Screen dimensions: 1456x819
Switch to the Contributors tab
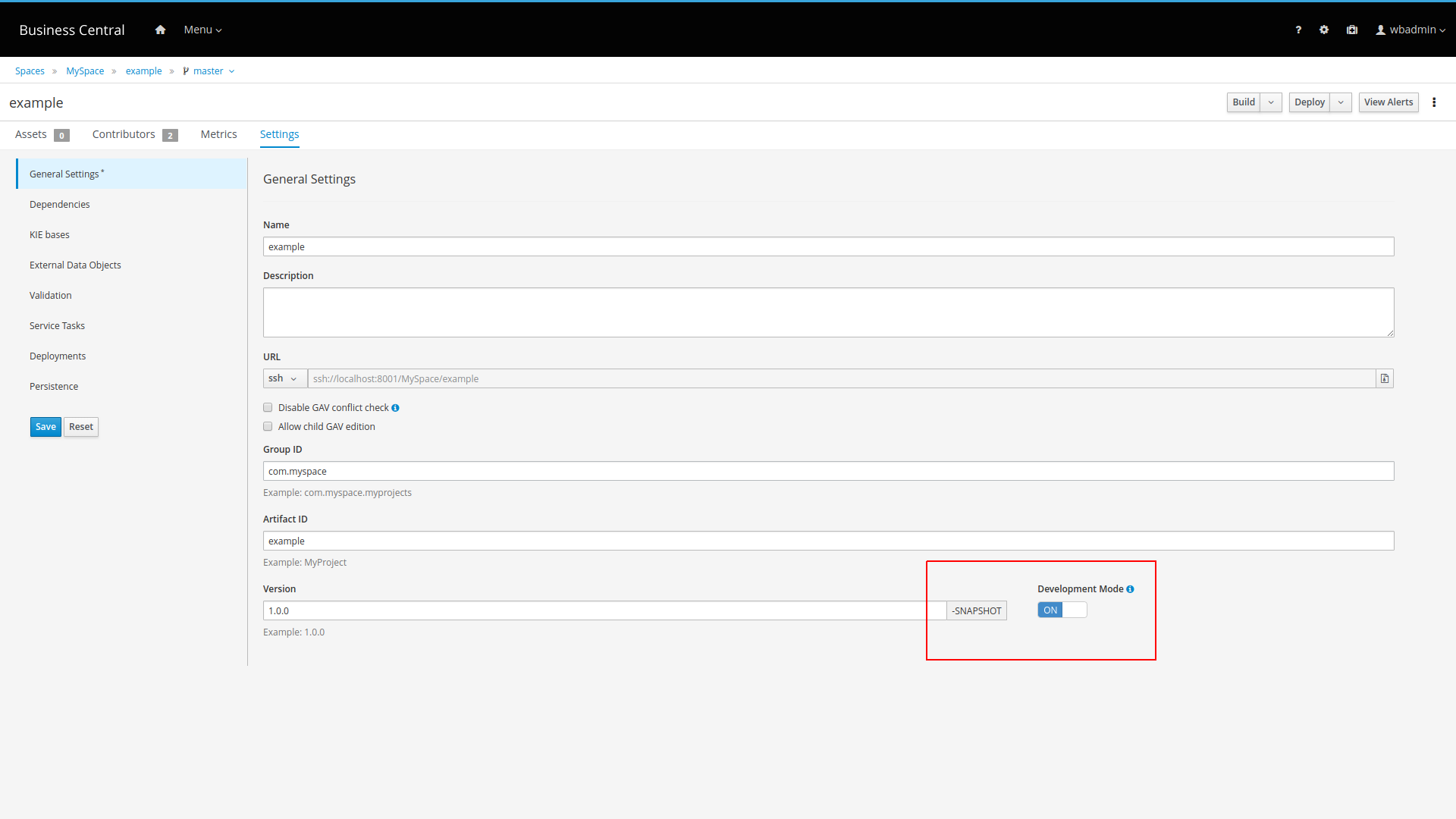pos(124,134)
